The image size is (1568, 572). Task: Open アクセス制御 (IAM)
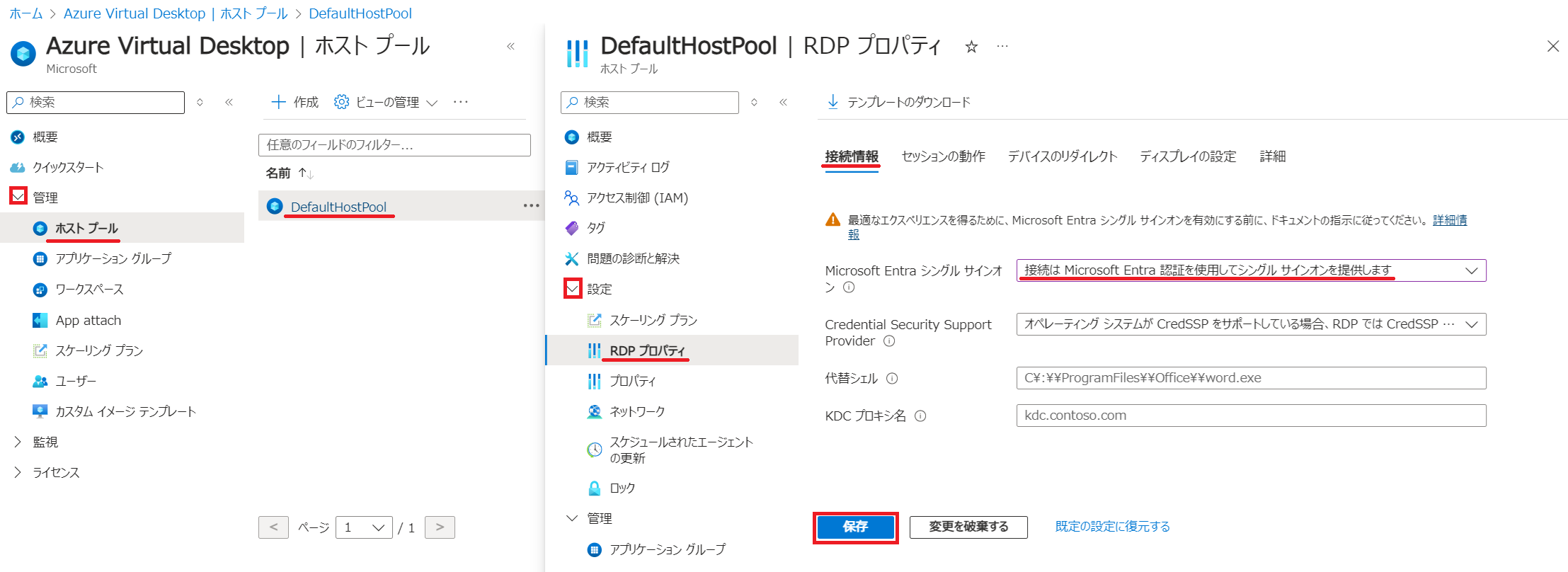[x=637, y=198]
